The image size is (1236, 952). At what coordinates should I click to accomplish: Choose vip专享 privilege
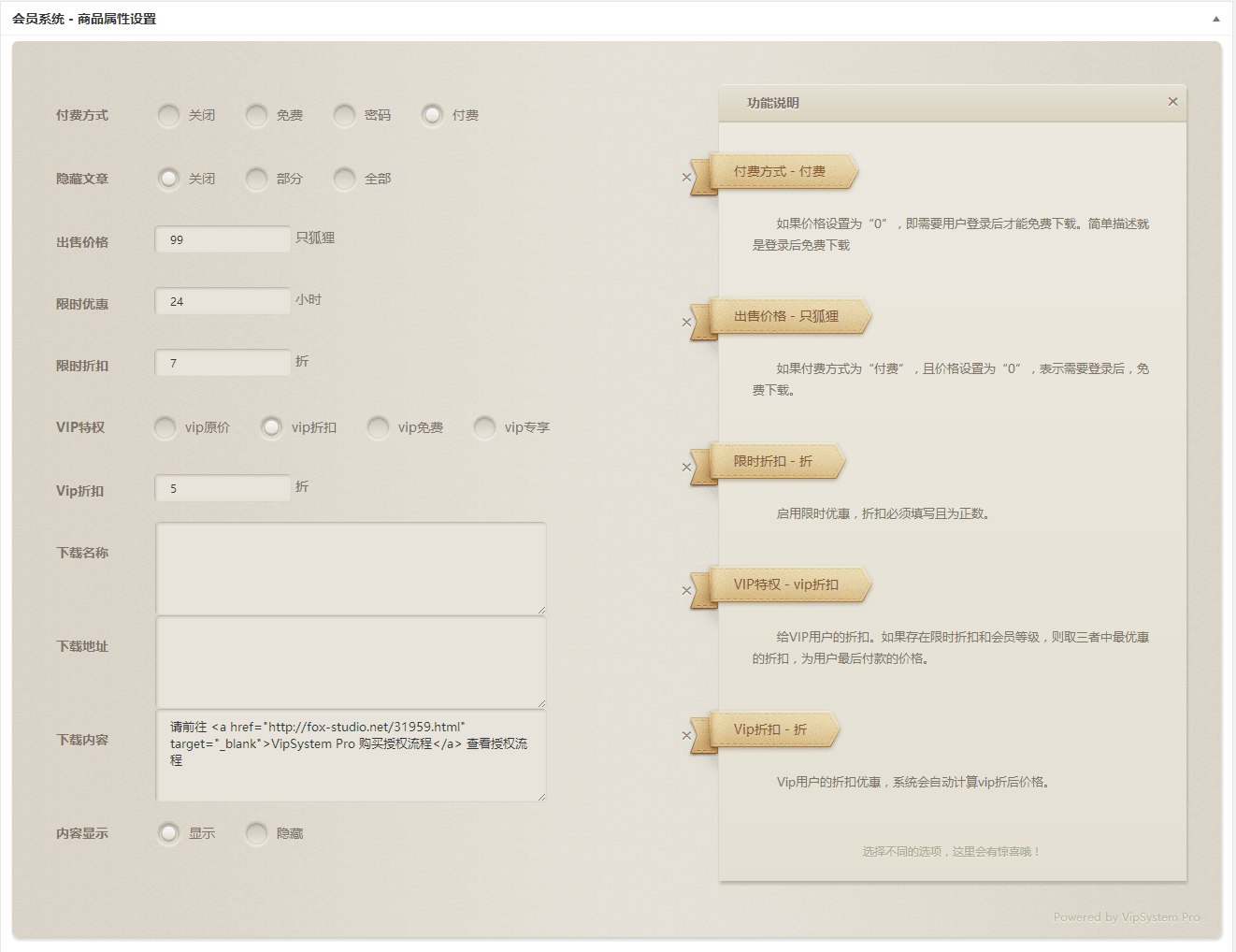(x=484, y=427)
